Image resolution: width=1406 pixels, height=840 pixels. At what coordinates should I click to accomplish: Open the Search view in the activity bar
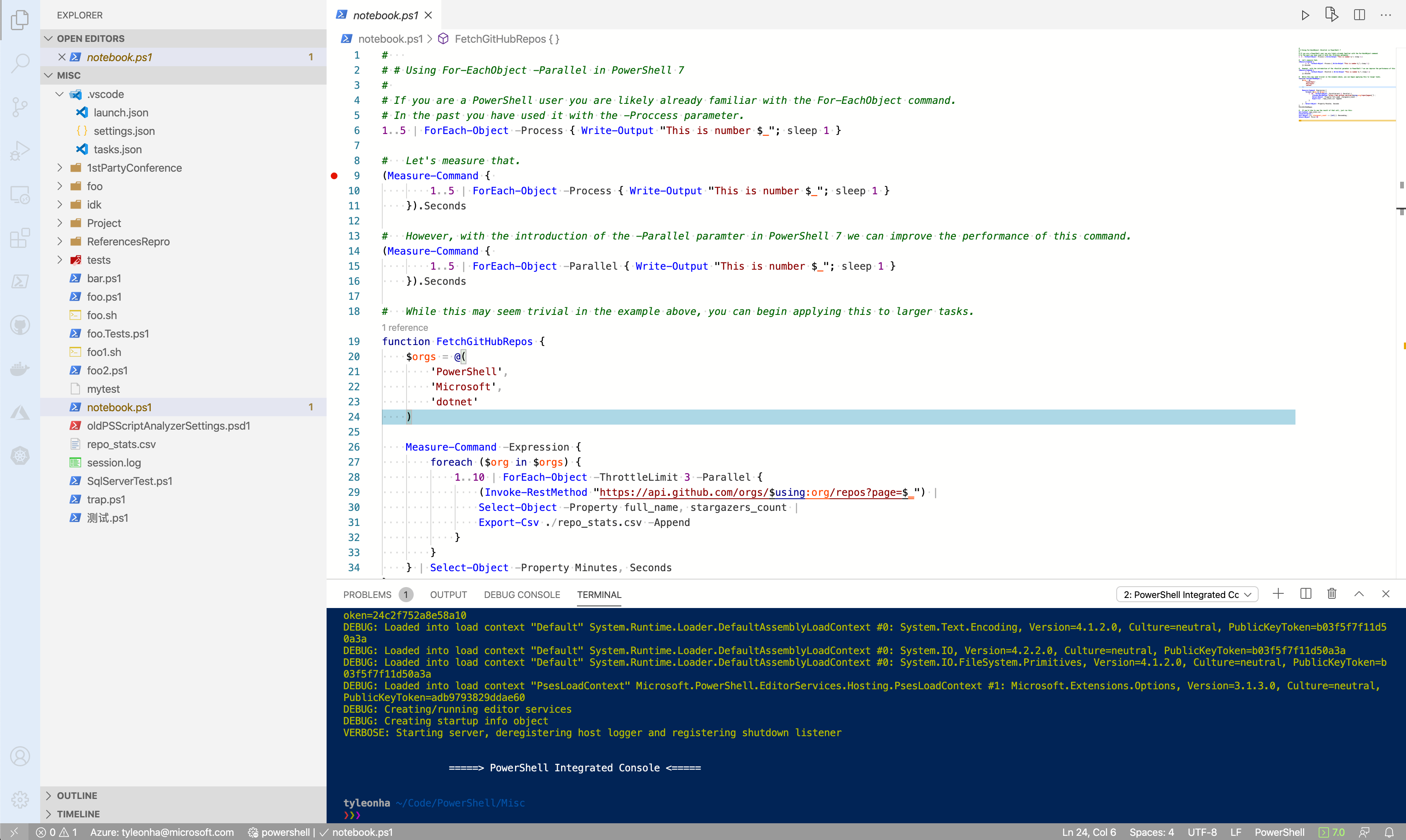21,62
